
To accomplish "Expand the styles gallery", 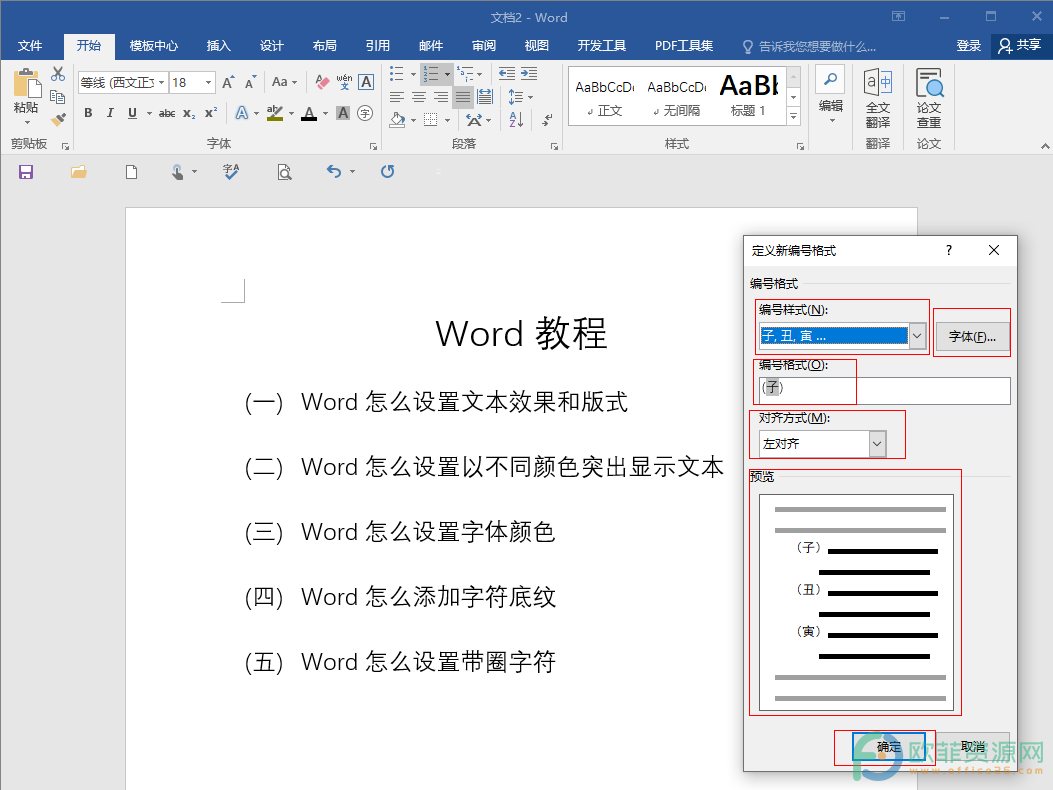I will (x=794, y=116).
